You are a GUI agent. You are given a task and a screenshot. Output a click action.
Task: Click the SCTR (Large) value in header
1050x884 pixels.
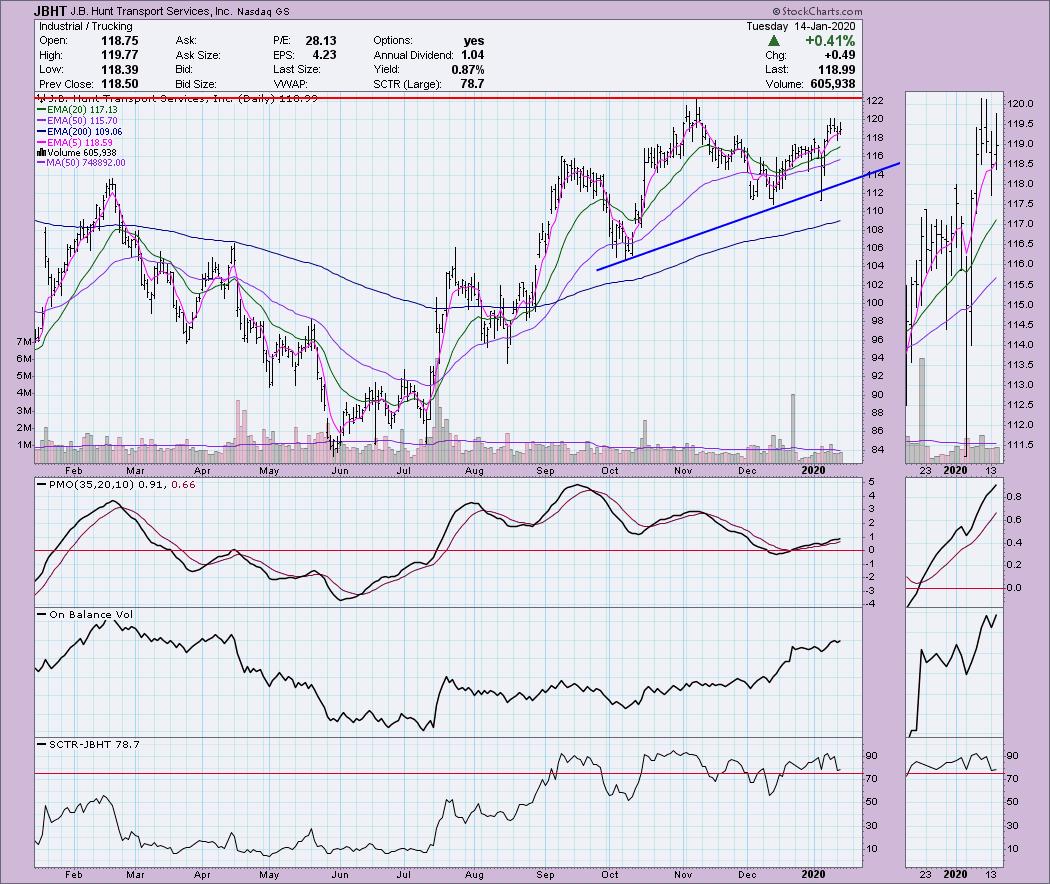472,84
